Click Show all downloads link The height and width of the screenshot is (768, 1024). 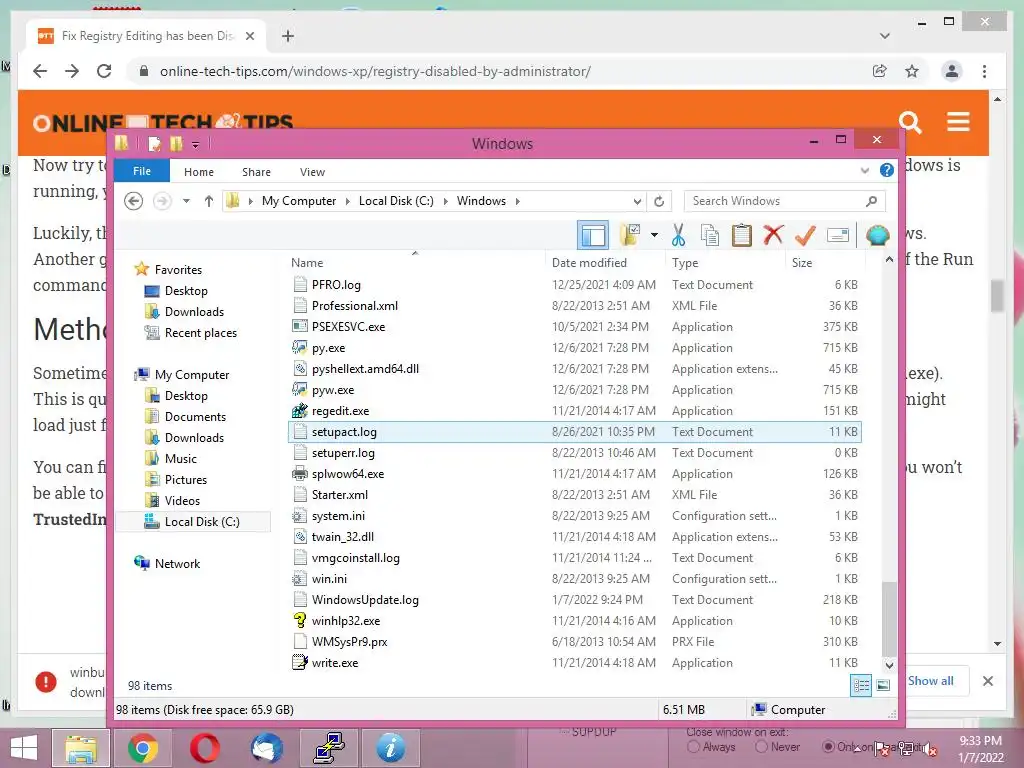click(931, 680)
